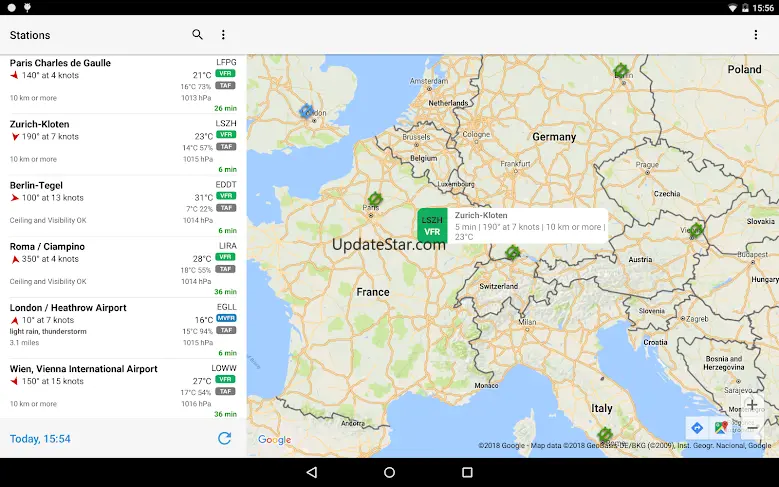This screenshot has height=487, width=779.
Task: Open search in Stations toolbar
Action: tap(197, 34)
